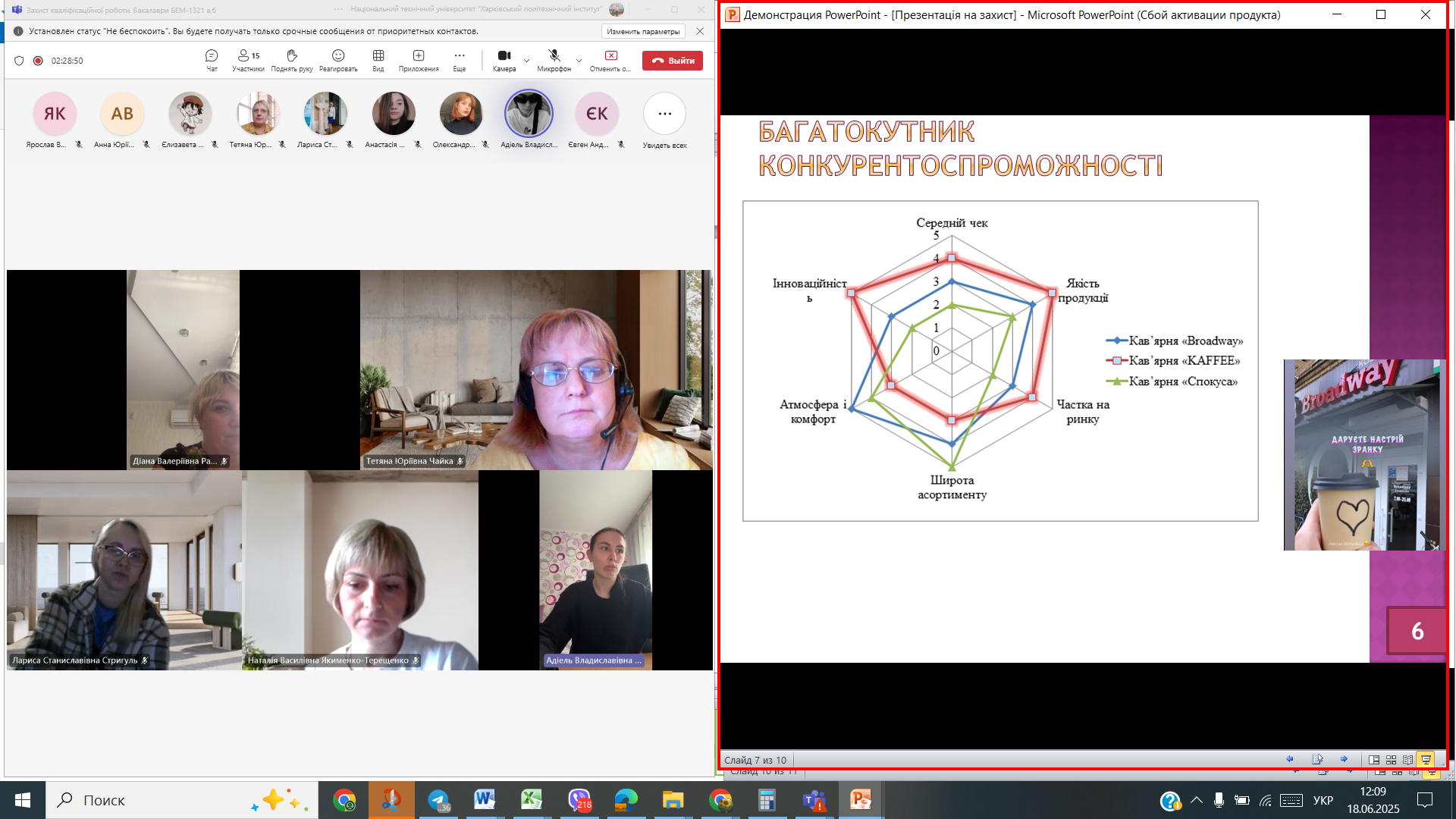
Task: Open the slide show menu icon
Action: coord(1317,759)
